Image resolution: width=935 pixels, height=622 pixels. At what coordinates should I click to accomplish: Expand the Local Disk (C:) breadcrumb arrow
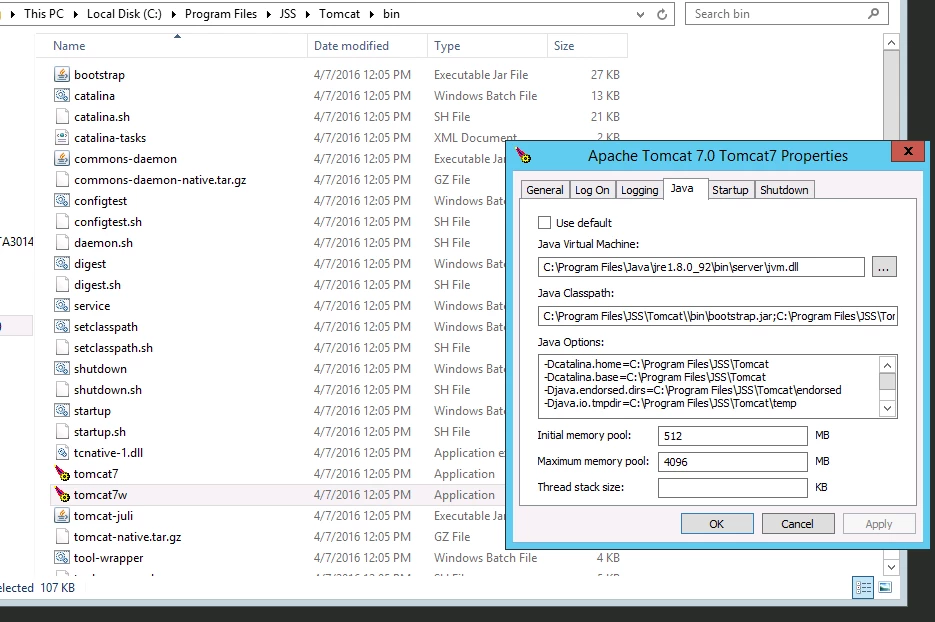point(174,14)
